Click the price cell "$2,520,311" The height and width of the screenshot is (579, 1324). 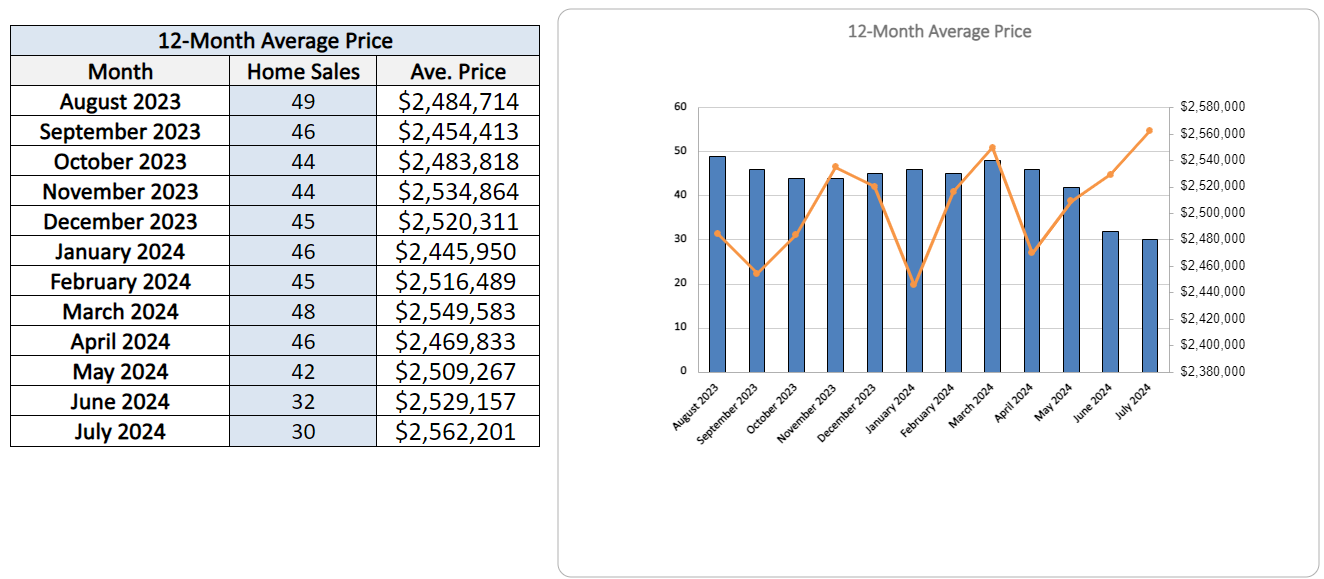458,221
